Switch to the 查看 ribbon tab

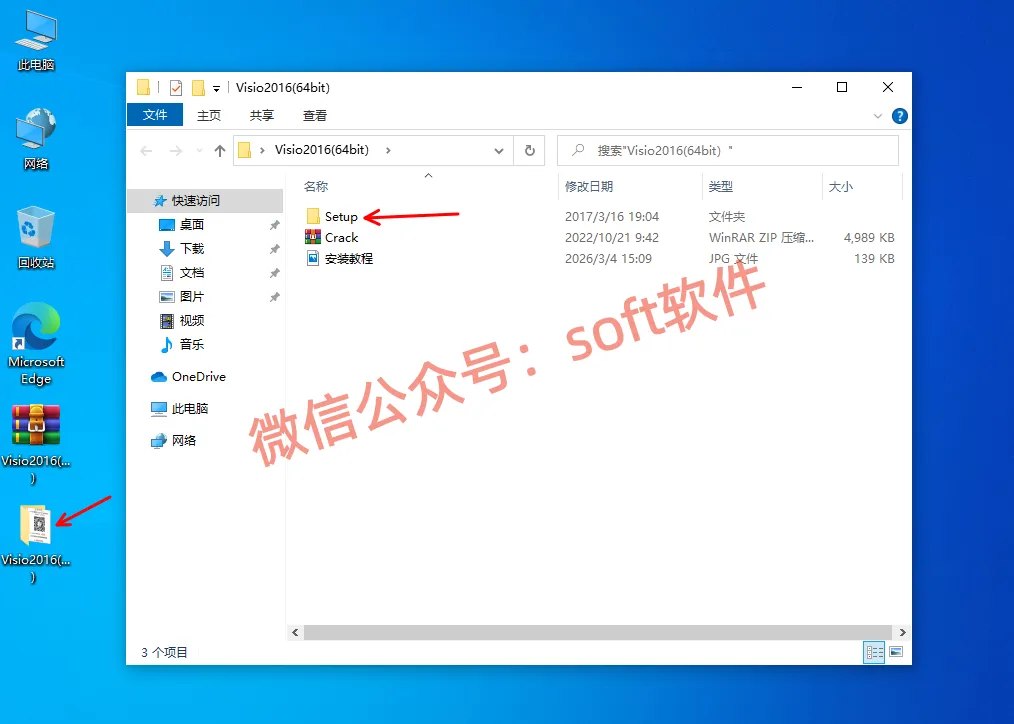pos(315,115)
